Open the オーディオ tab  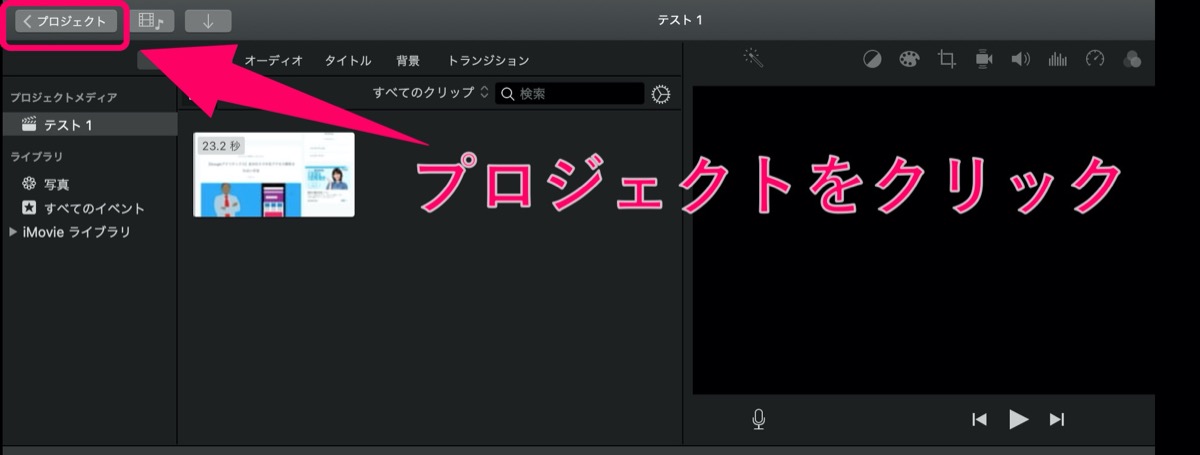[x=274, y=61]
